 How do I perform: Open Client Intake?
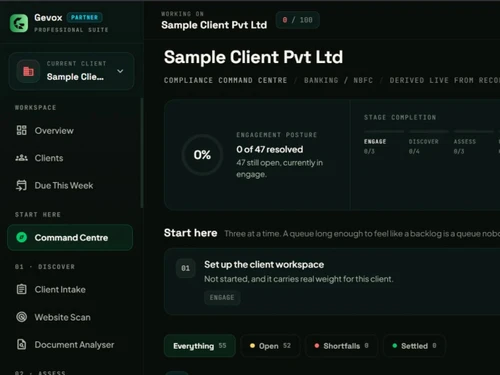point(70,289)
